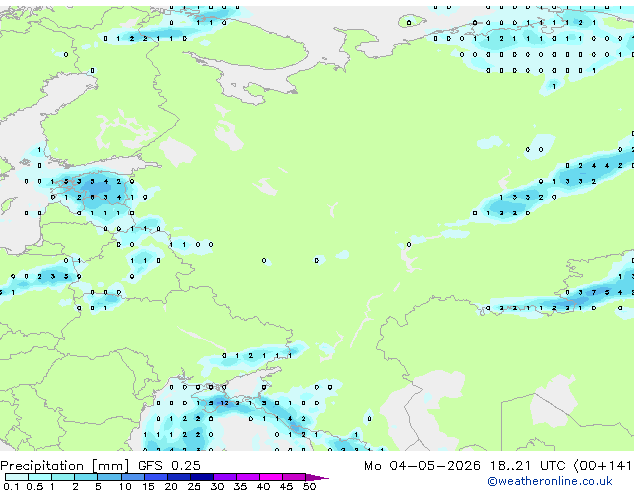Click the "18..21 UTC" time label
Screen dimensions: 634x490
point(526,466)
